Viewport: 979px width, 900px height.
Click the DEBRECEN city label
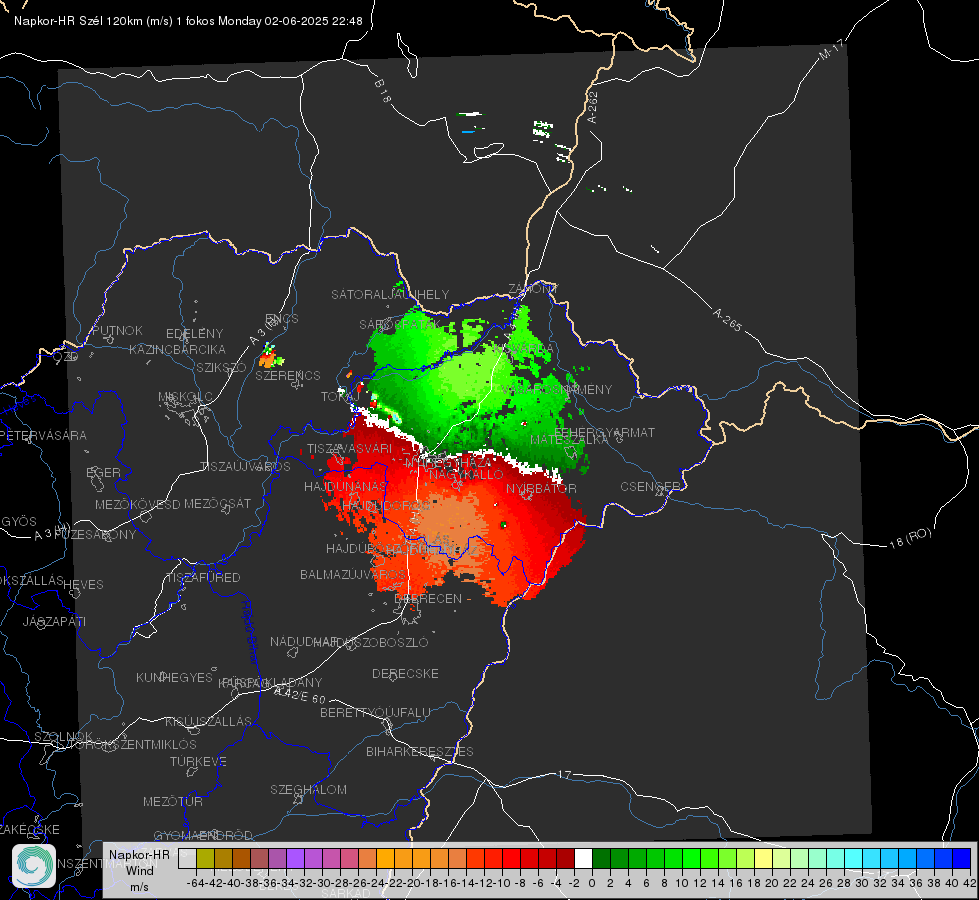[x=428, y=598]
